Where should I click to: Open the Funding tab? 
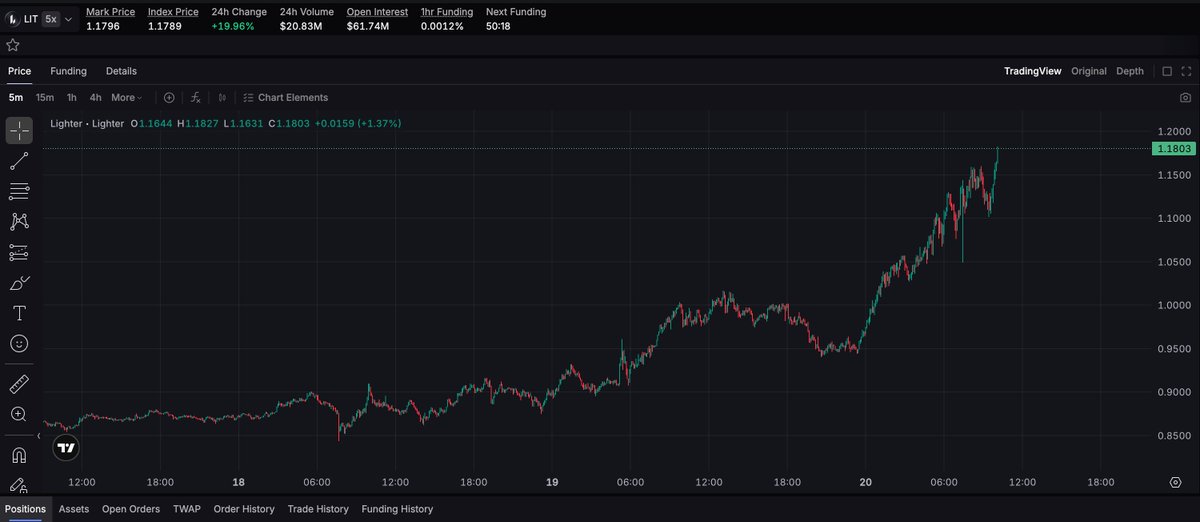[69, 71]
